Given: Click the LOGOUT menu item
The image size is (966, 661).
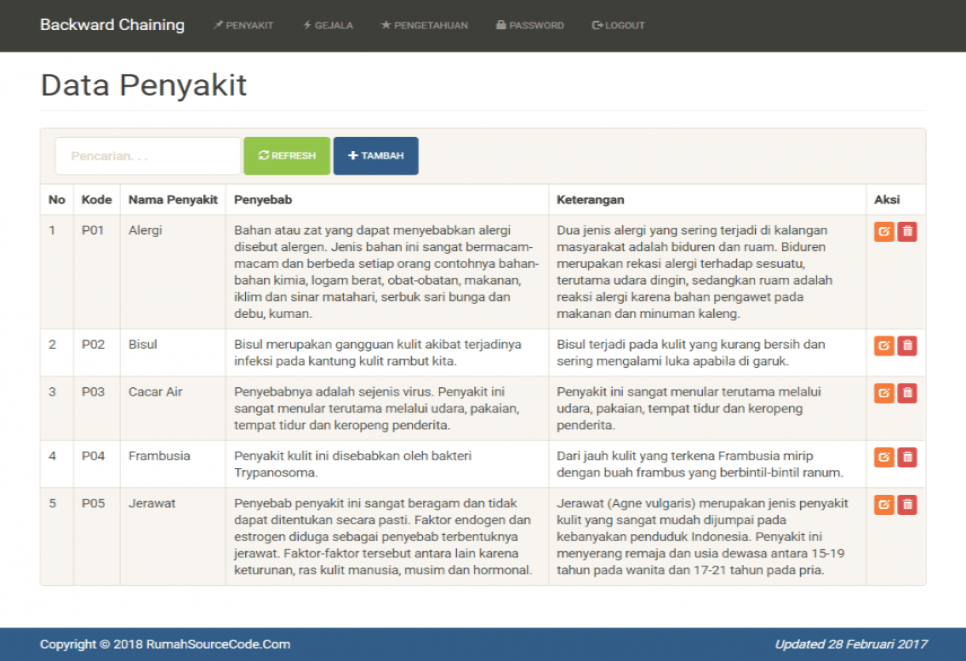Looking at the screenshot, I should click(x=617, y=25).
